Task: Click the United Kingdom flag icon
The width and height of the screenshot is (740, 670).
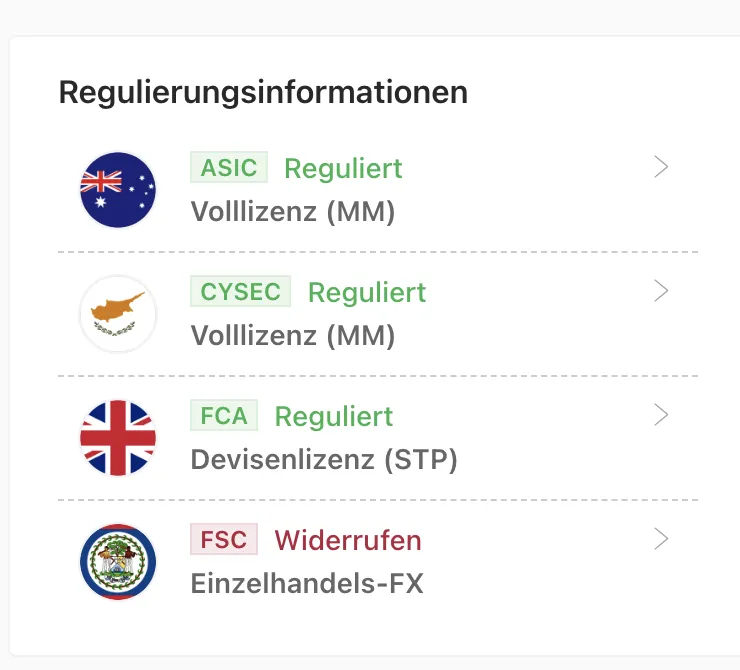Action: pos(118,438)
